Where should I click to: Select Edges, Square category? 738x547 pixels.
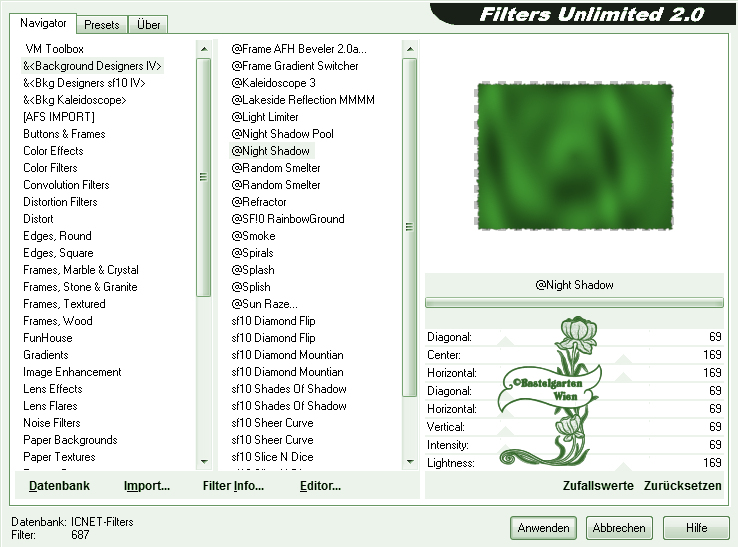tap(58, 253)
